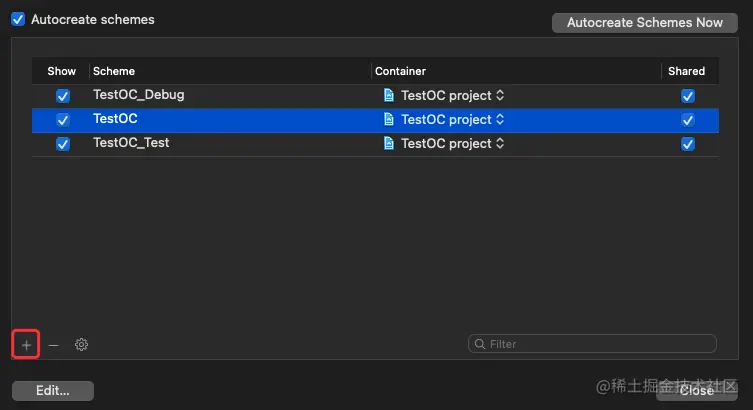The height and width of the screenshot is (410, 753).
Task: Toggle Shared checkbox for TestOC_Debug
Action: 688,96
